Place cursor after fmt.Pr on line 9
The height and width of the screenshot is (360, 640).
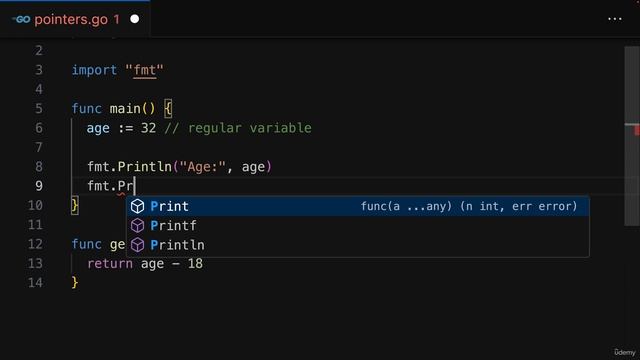pos(134,186)
